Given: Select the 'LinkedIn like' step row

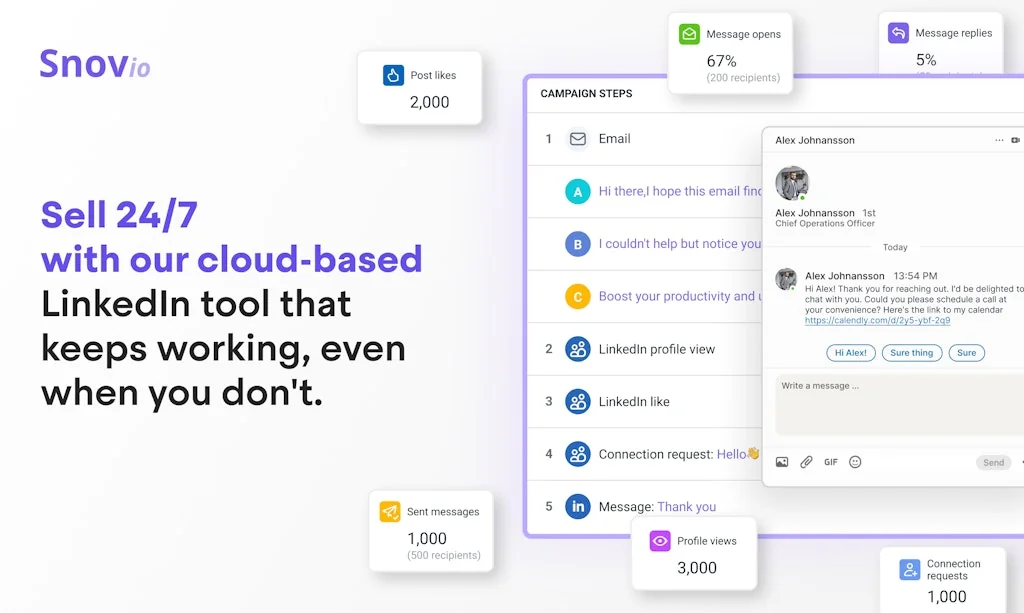Looking at the screenshot, I should (x=645, y=401).
